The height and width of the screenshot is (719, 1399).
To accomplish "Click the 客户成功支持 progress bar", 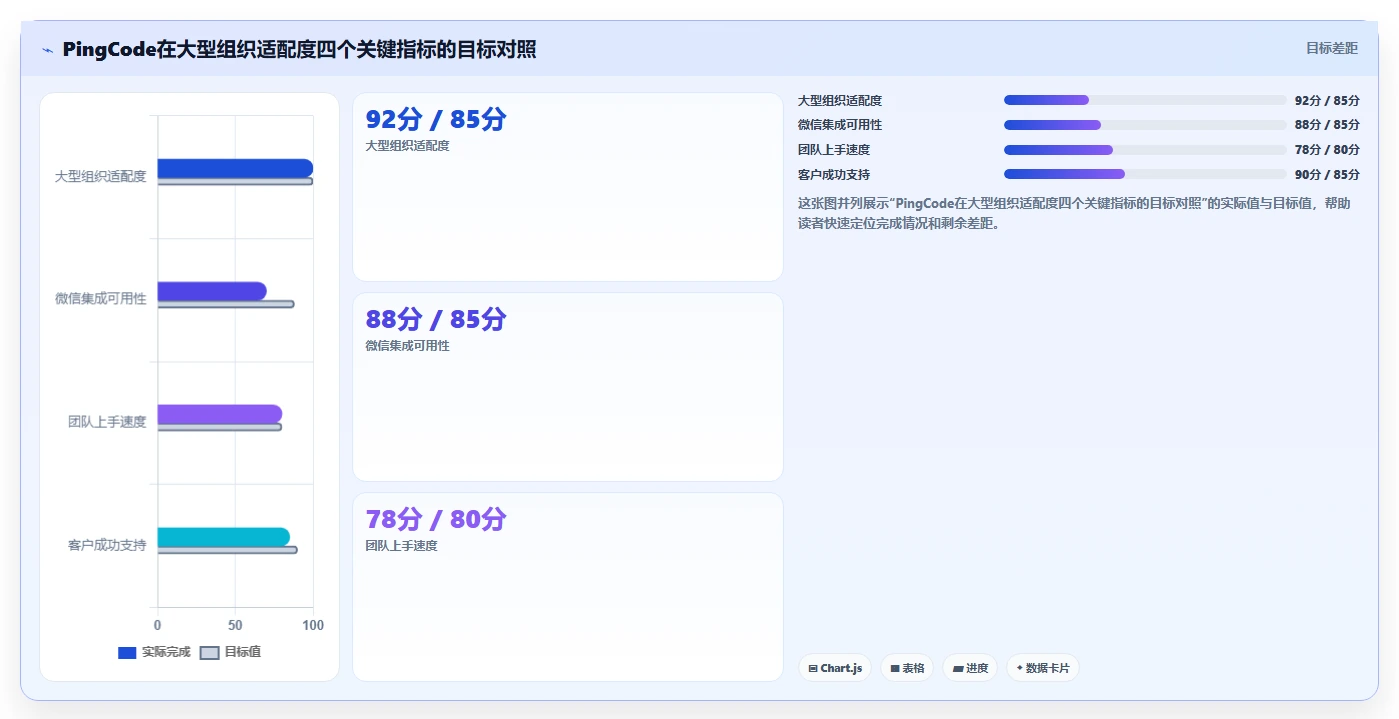I will [x=1145, y=174].
